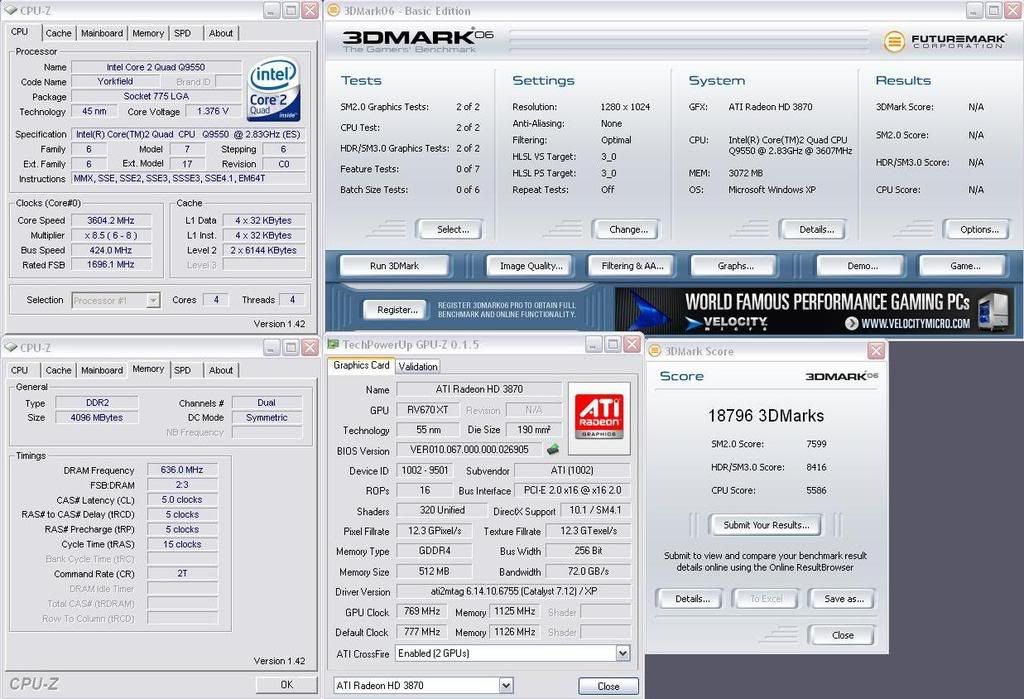Open the ATI Radeon HD 3870 card selector
The height and width of the screenshot is (699, 1024).
click(423, 685)
